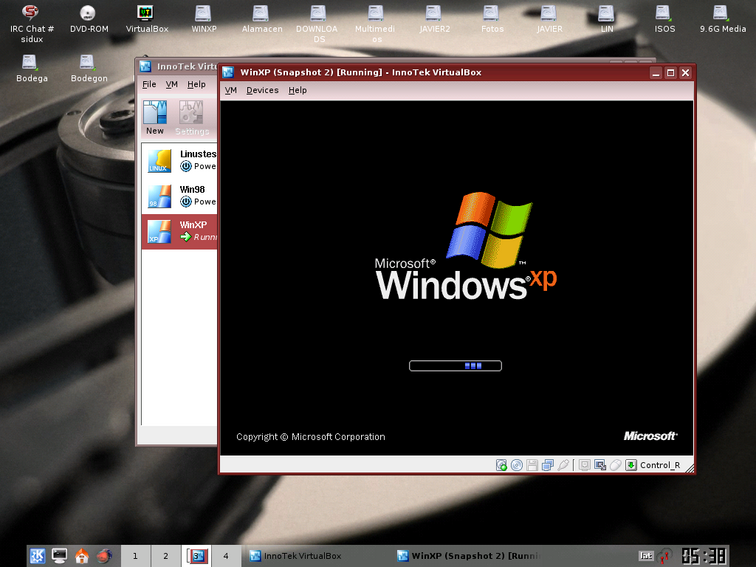Click the host key capture arrow icon

(x=631, y=465)
